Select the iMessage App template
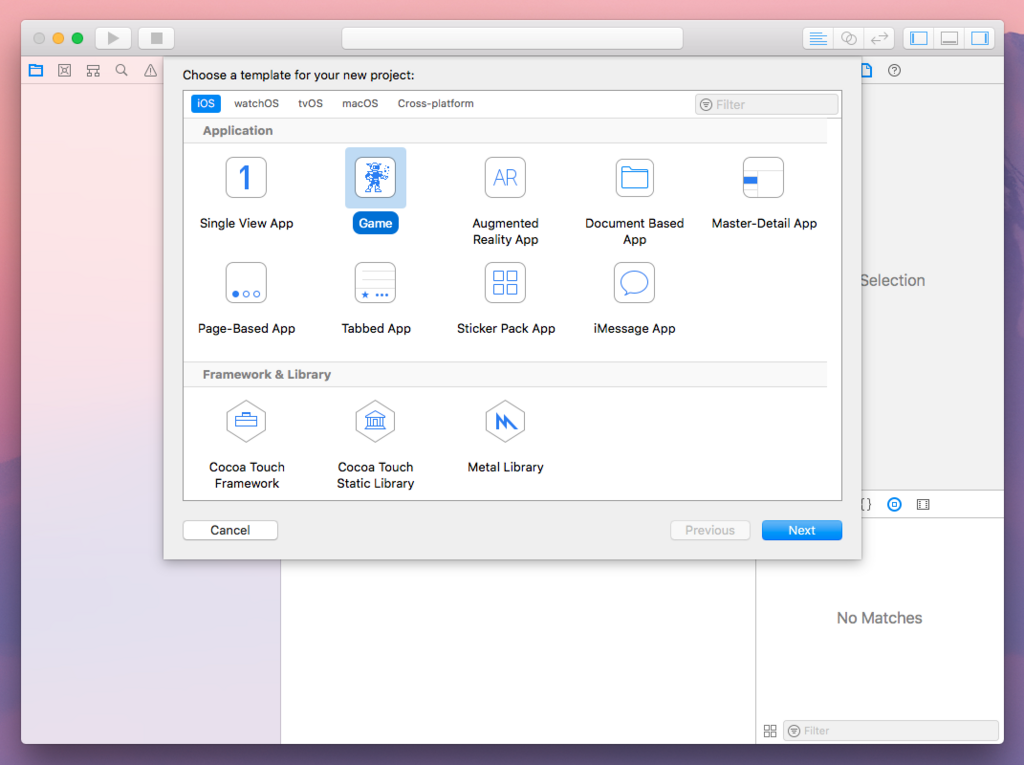Image resolution: width=1024 pixels, height=765 pixels. click(x=634, y=299)
